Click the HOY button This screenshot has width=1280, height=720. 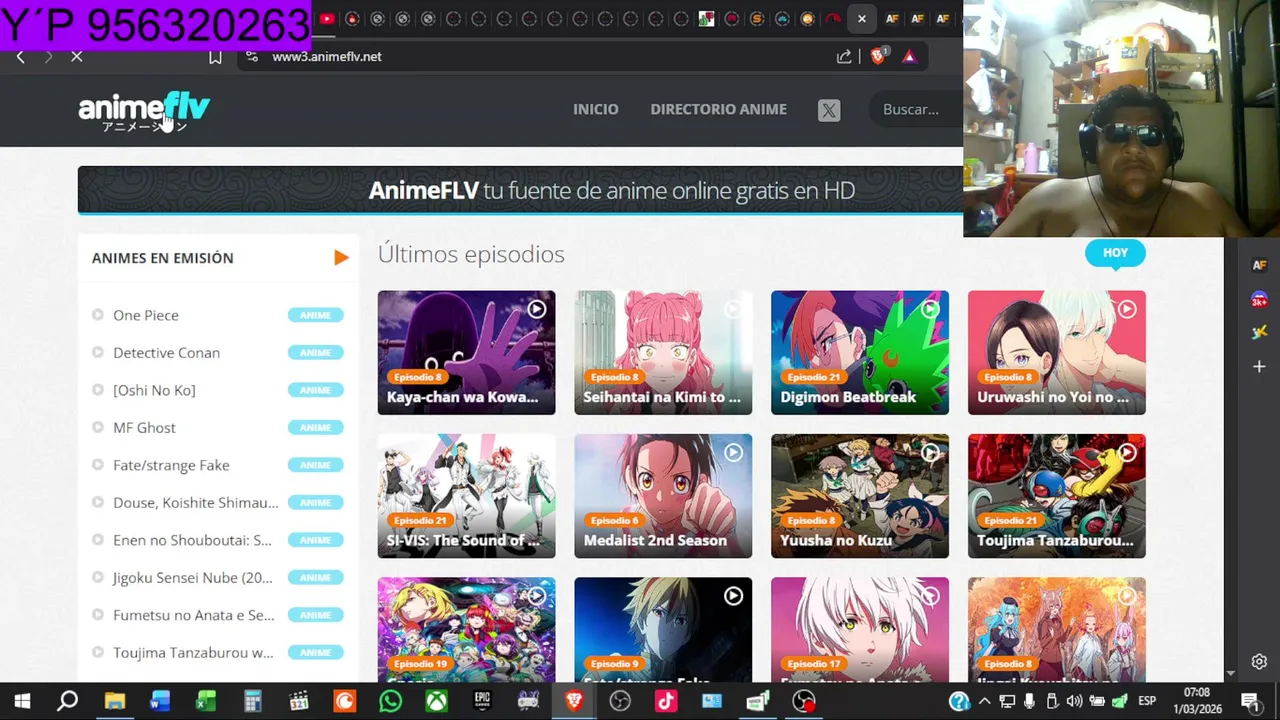1115,253
